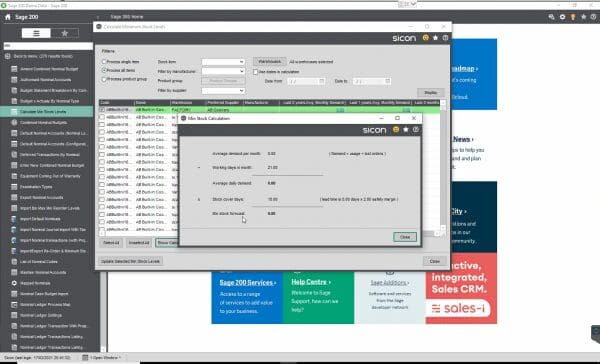
Task: Open Default Nominal Accounts (Nominal Ledger) item icon
Action: (x=14, y=133)
